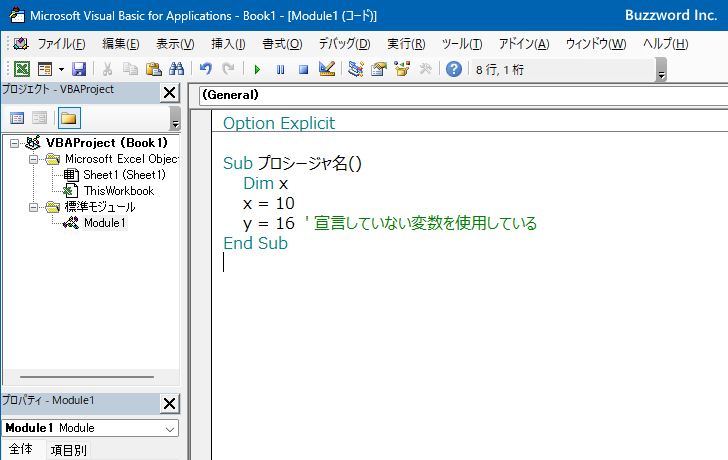Switch to the 全体 properties tab
728x460 pixels.
(21, 450)
